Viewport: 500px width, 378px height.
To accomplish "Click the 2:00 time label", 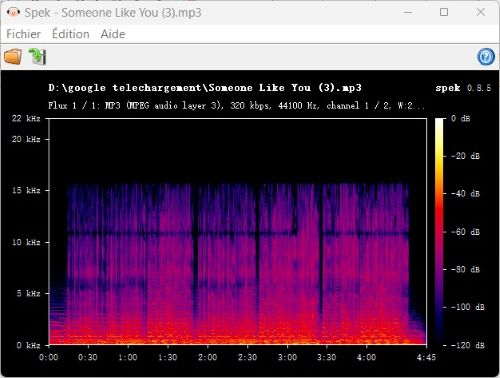I will pos(207,357).
